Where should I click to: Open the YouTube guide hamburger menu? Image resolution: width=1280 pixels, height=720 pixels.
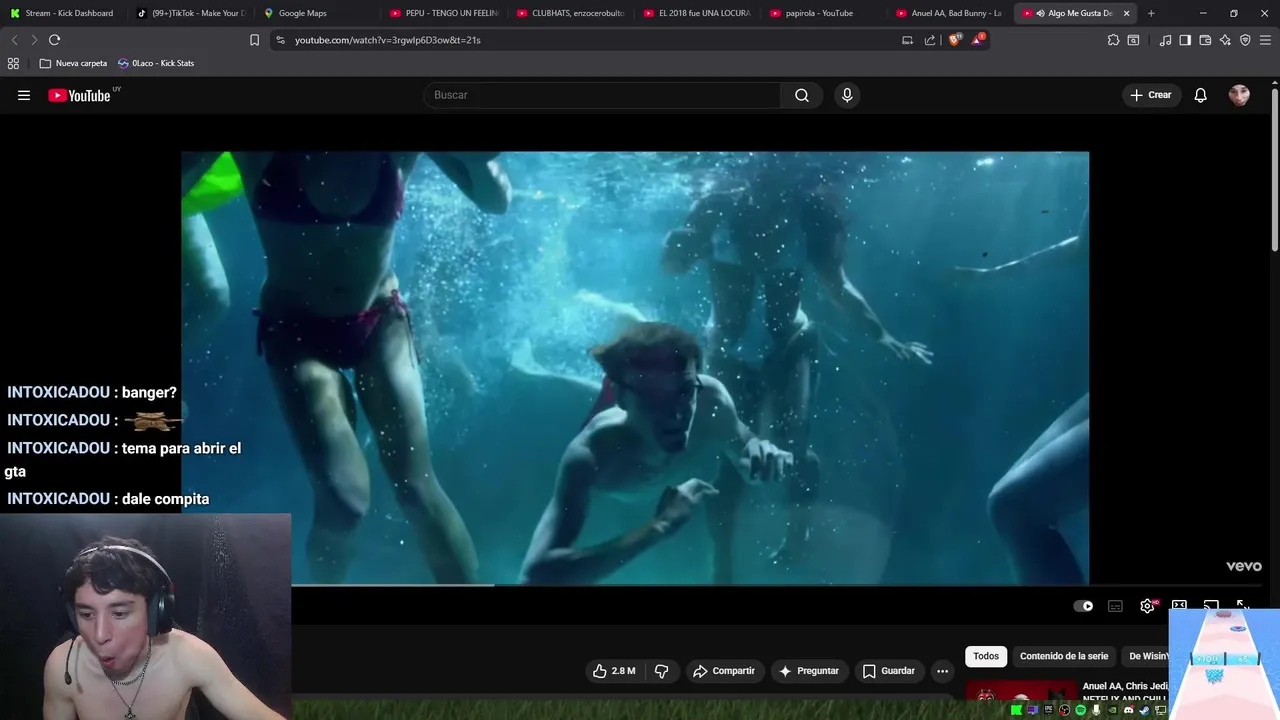pyautogui.click(x=24, y=95)
